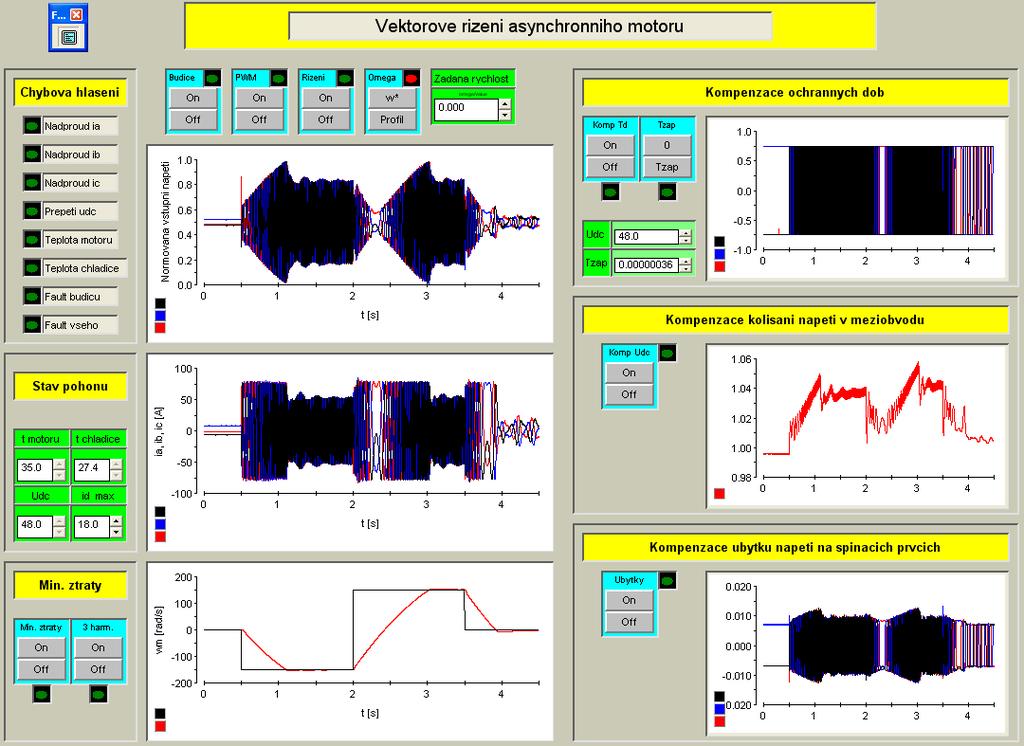Click the Teplota motoru fault LED
This screenshot has width=1024, height=746.
(x=32, y=240)
